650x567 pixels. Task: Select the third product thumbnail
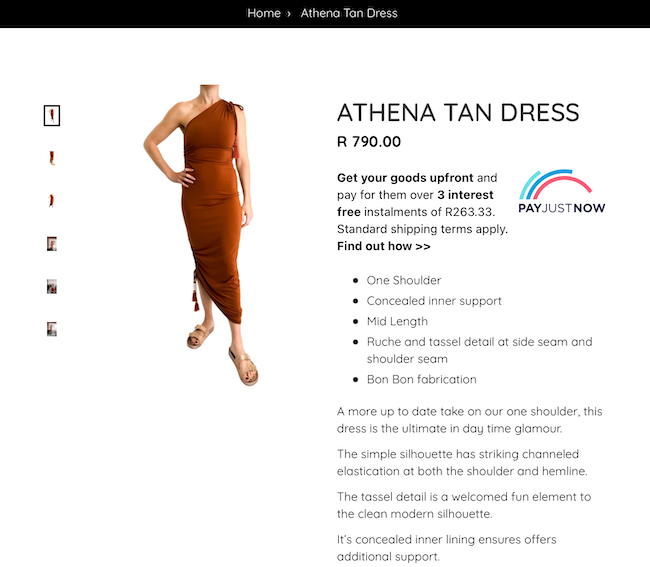coord(52,201)
